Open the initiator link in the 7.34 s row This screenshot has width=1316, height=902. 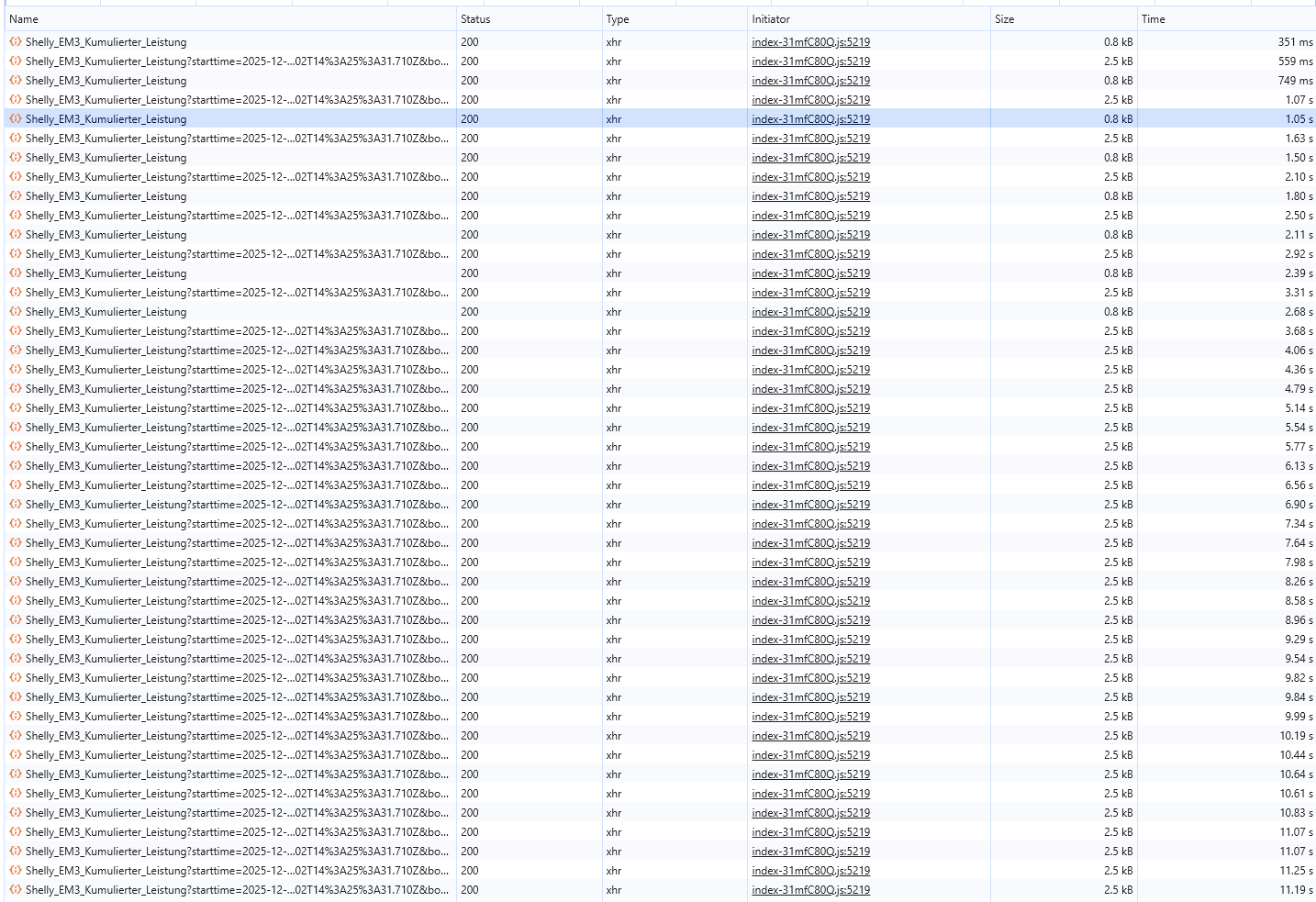811,524
